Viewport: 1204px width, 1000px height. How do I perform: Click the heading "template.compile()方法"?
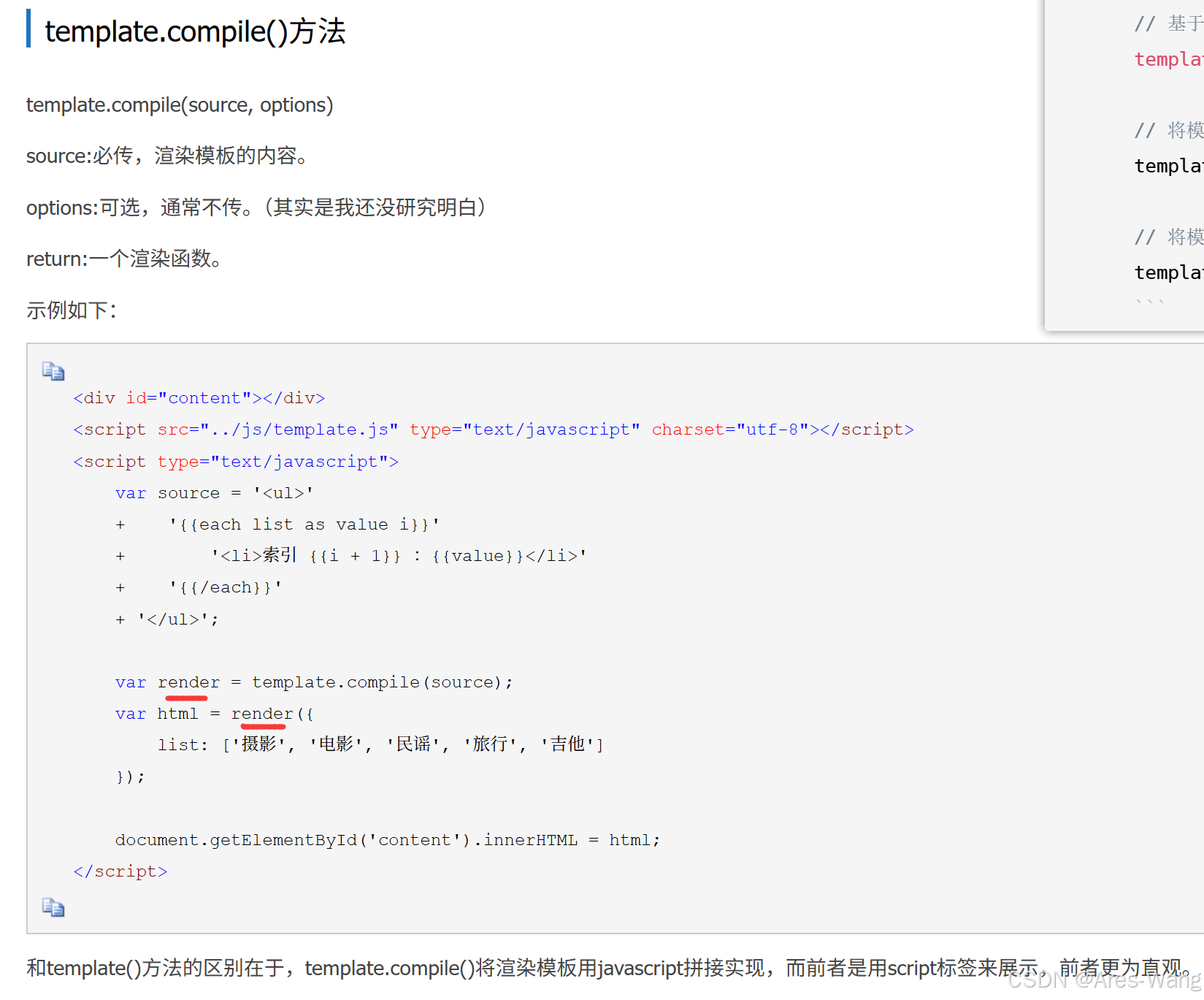(x=195, y=31)
